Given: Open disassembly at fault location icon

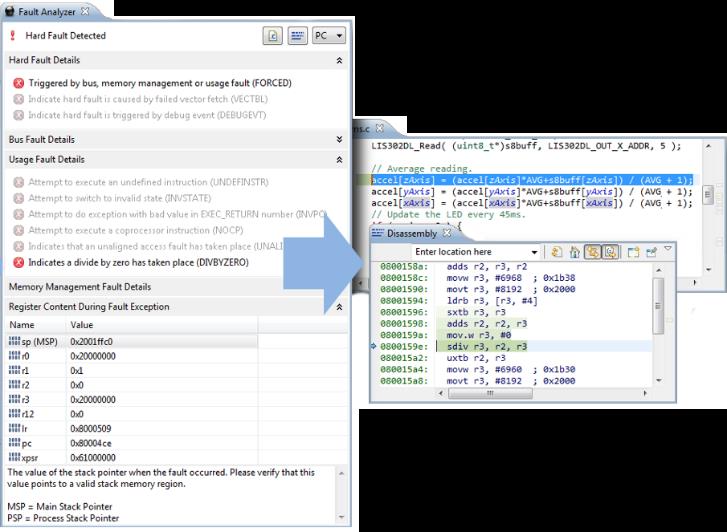Looking at the screenshot, I should (297, 36).
